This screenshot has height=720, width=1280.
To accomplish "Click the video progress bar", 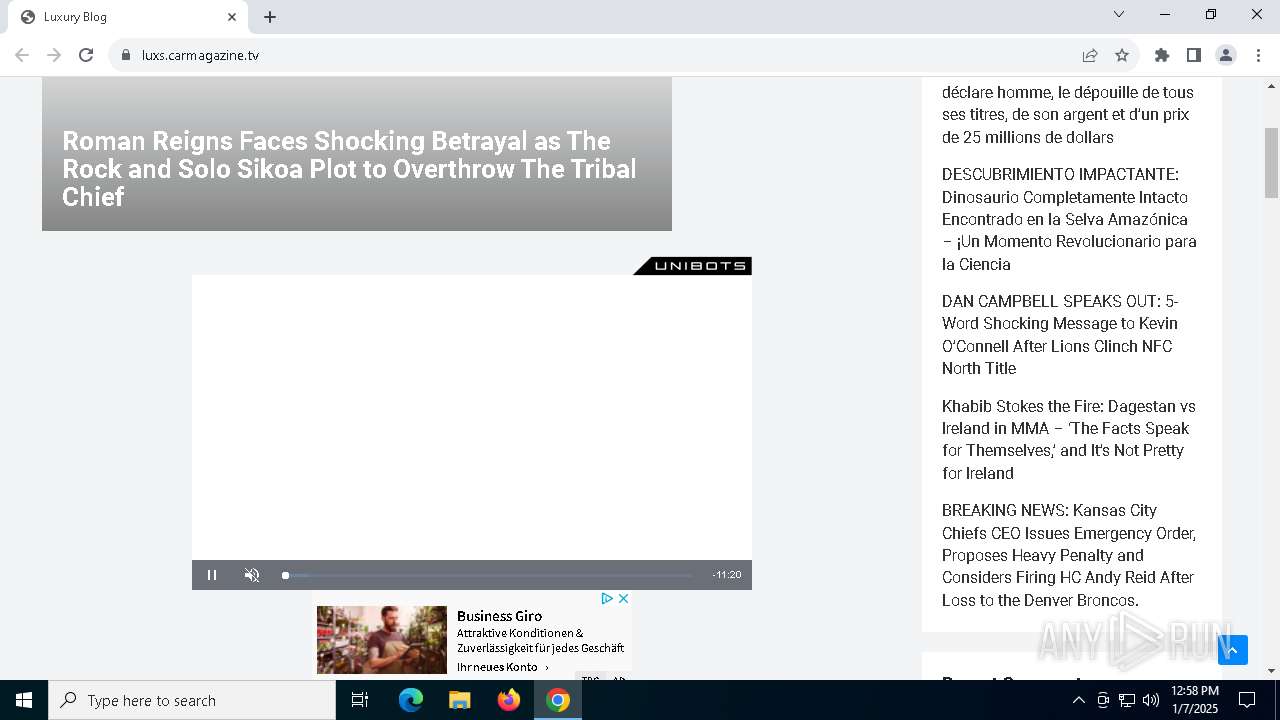I will tap(487, 575).
